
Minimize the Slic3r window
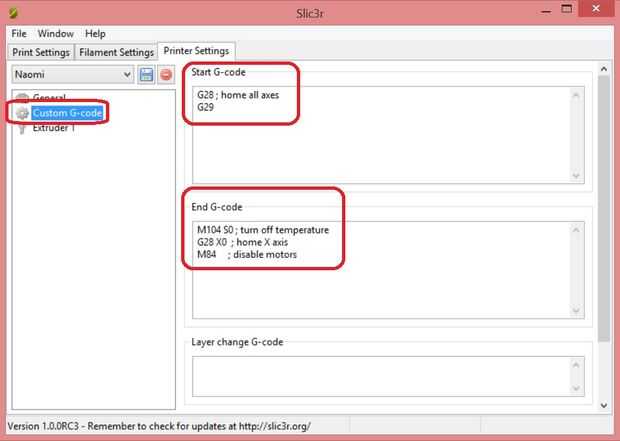click(x=546, y=11)
